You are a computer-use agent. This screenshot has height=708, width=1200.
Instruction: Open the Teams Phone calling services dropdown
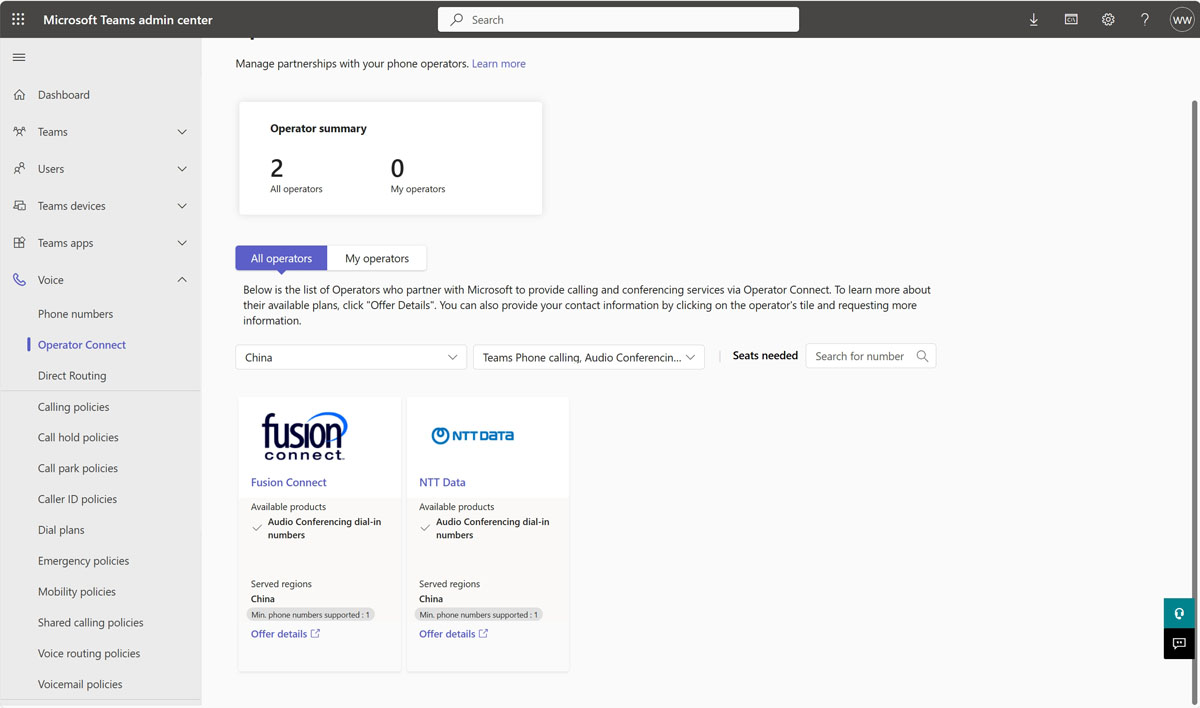coord(588,357)
